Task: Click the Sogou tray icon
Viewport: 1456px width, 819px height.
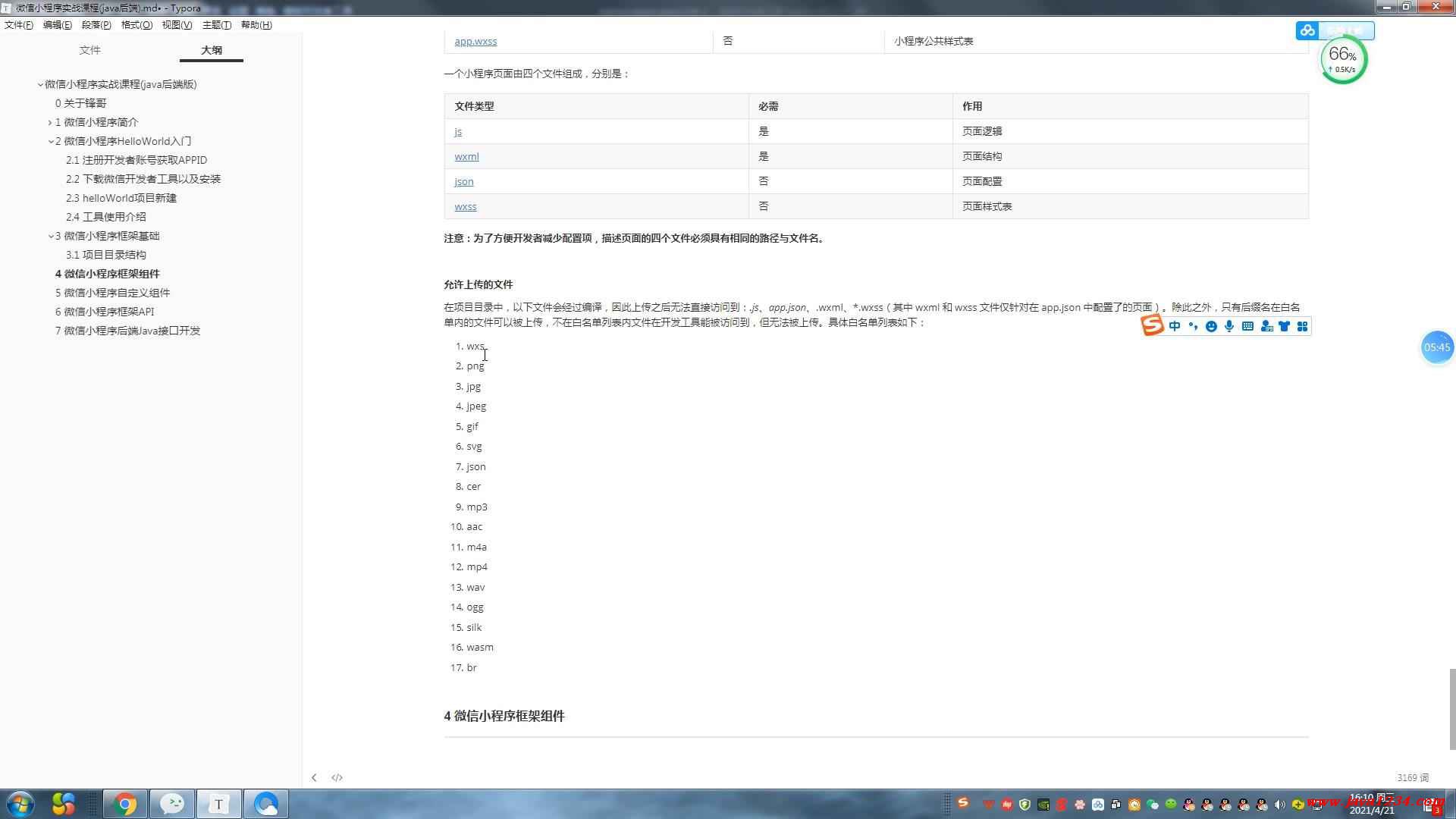Action: 963,802
